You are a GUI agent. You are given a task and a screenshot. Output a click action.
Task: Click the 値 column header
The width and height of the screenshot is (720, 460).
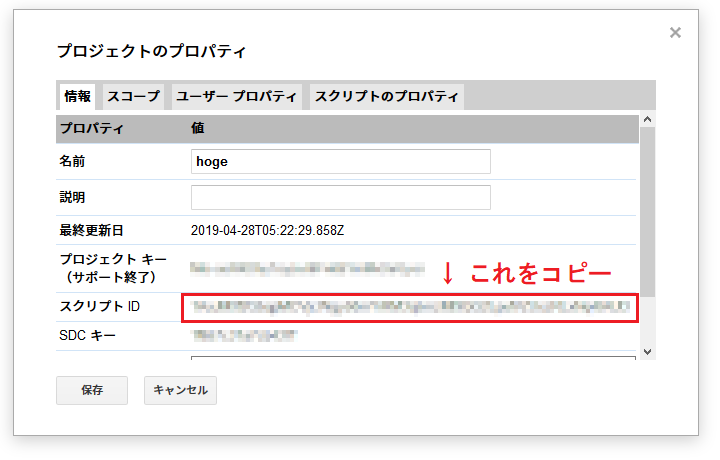pos(198,128)
